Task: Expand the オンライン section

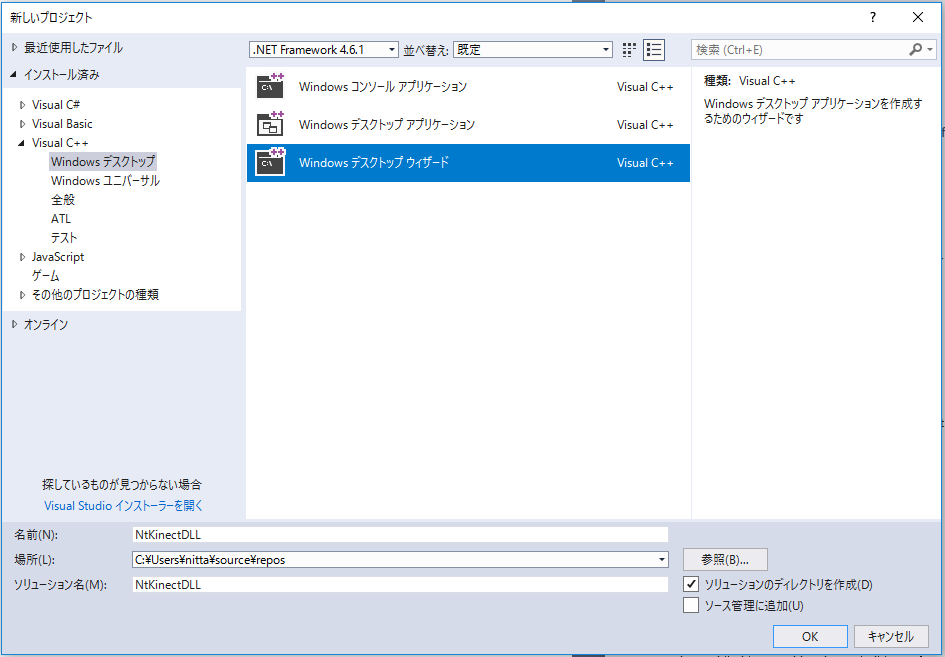Action: click(x=15, y=325)
